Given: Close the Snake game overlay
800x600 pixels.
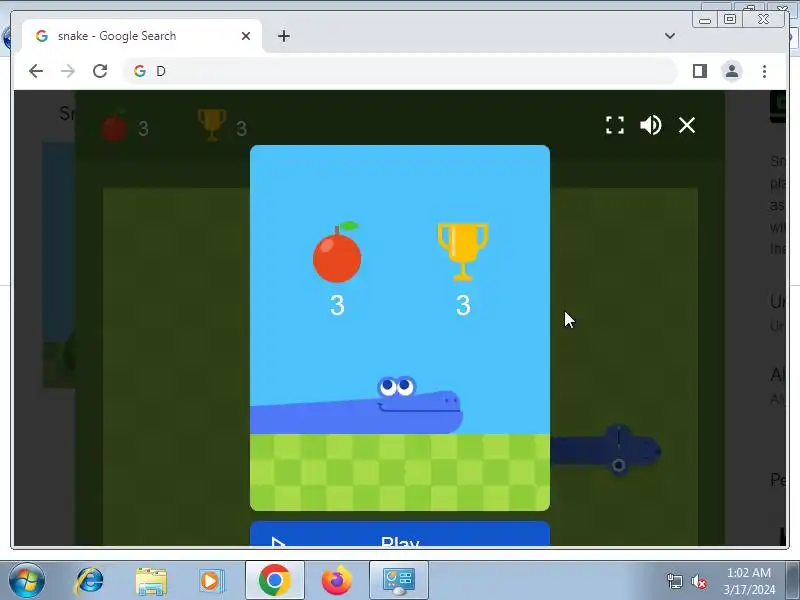Looking at the screenshot, I should click(x=687, y=125).
